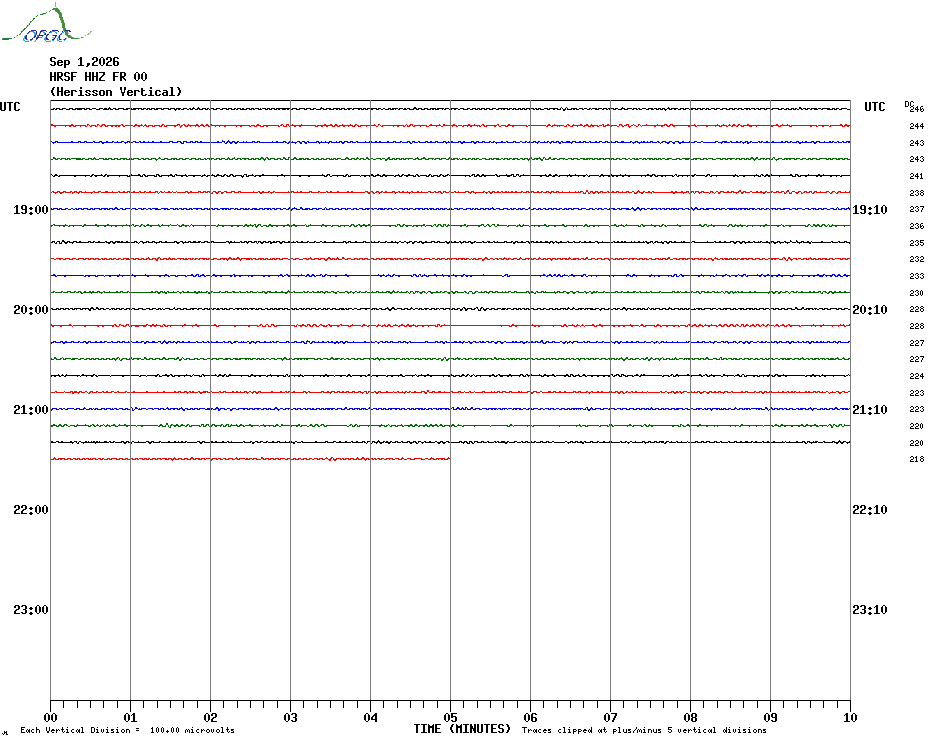930x744 pixels.
Task: Click the 23:00 left time label
Action: click(31, 610)
